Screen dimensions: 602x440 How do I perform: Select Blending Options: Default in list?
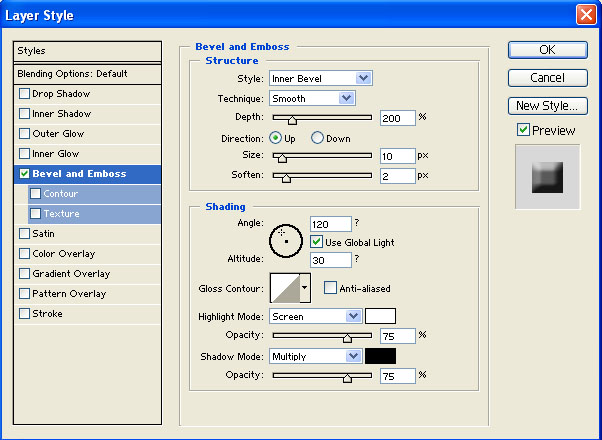[88, 74]
